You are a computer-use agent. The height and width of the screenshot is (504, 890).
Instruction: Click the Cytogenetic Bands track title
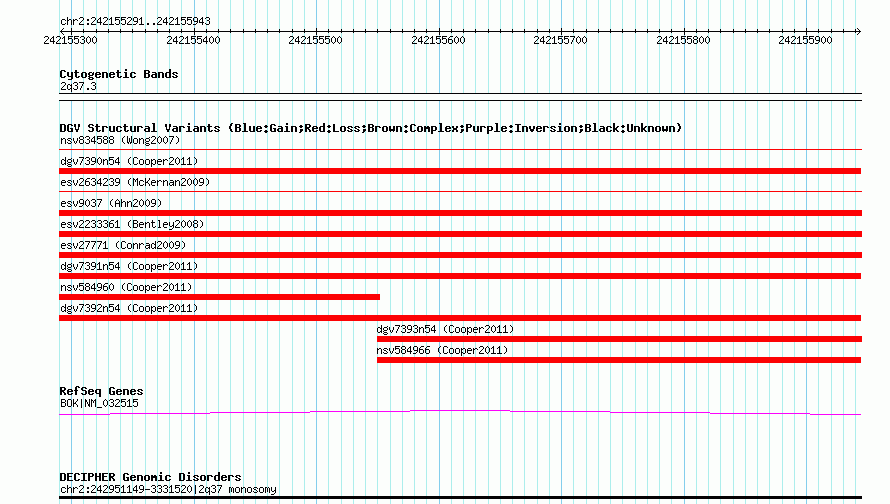(x=119, y=74)
